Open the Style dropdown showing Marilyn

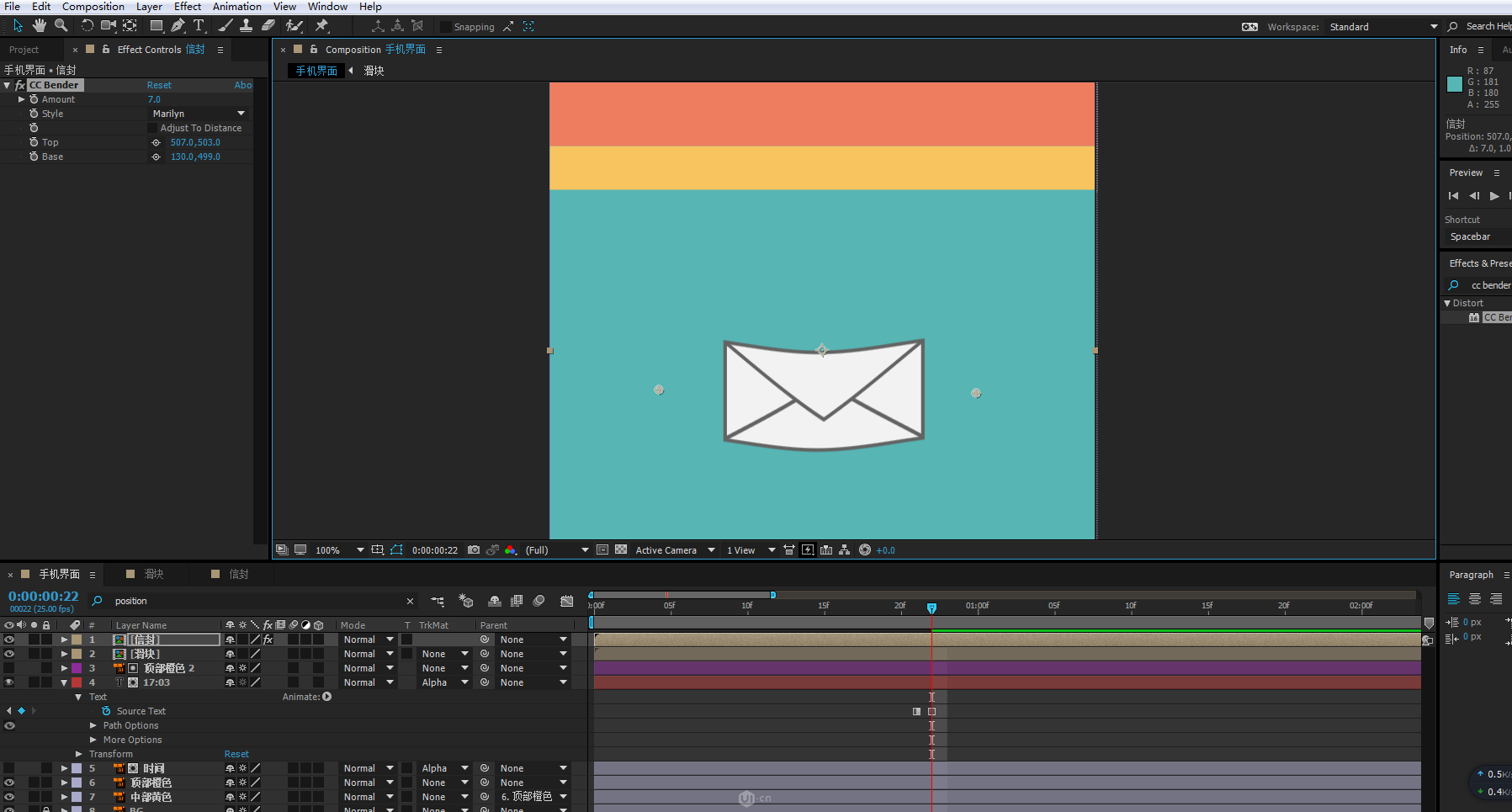pos(199,114)
